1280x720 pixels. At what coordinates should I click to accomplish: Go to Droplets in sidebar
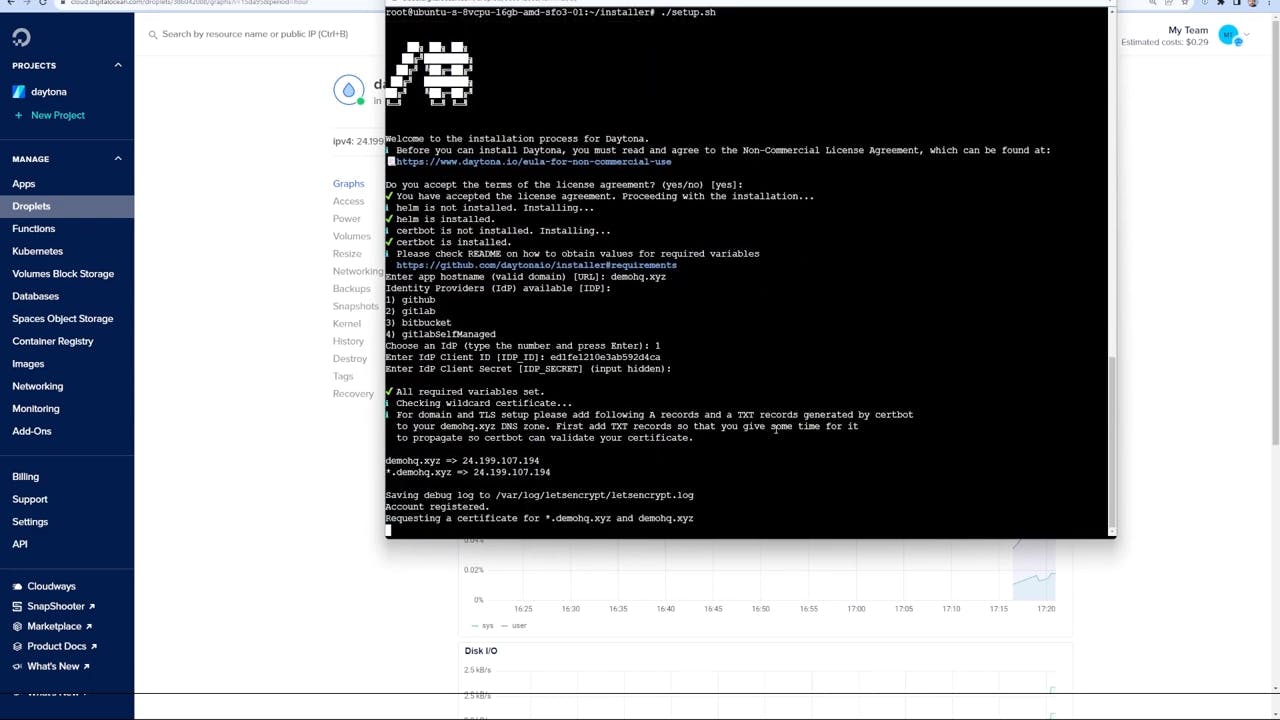pos(31,206)
